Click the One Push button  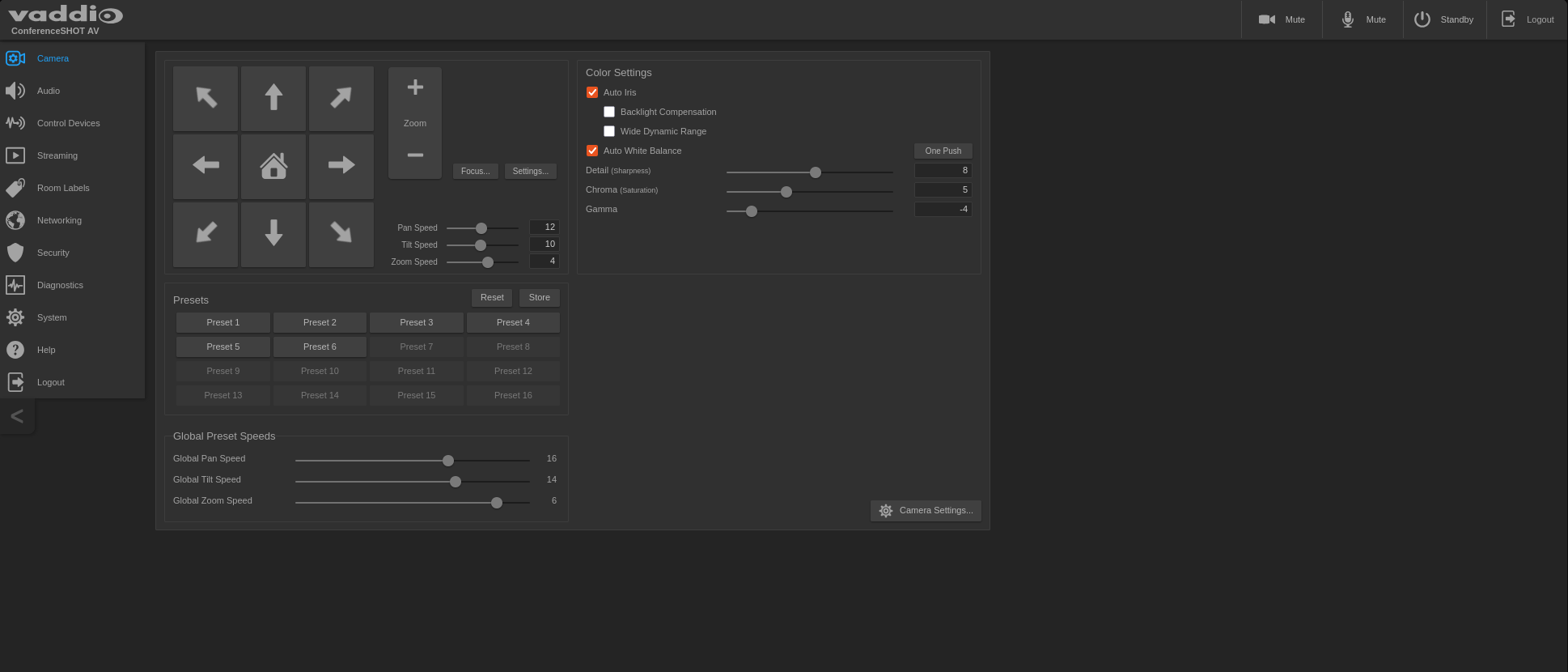pos(943,151)
